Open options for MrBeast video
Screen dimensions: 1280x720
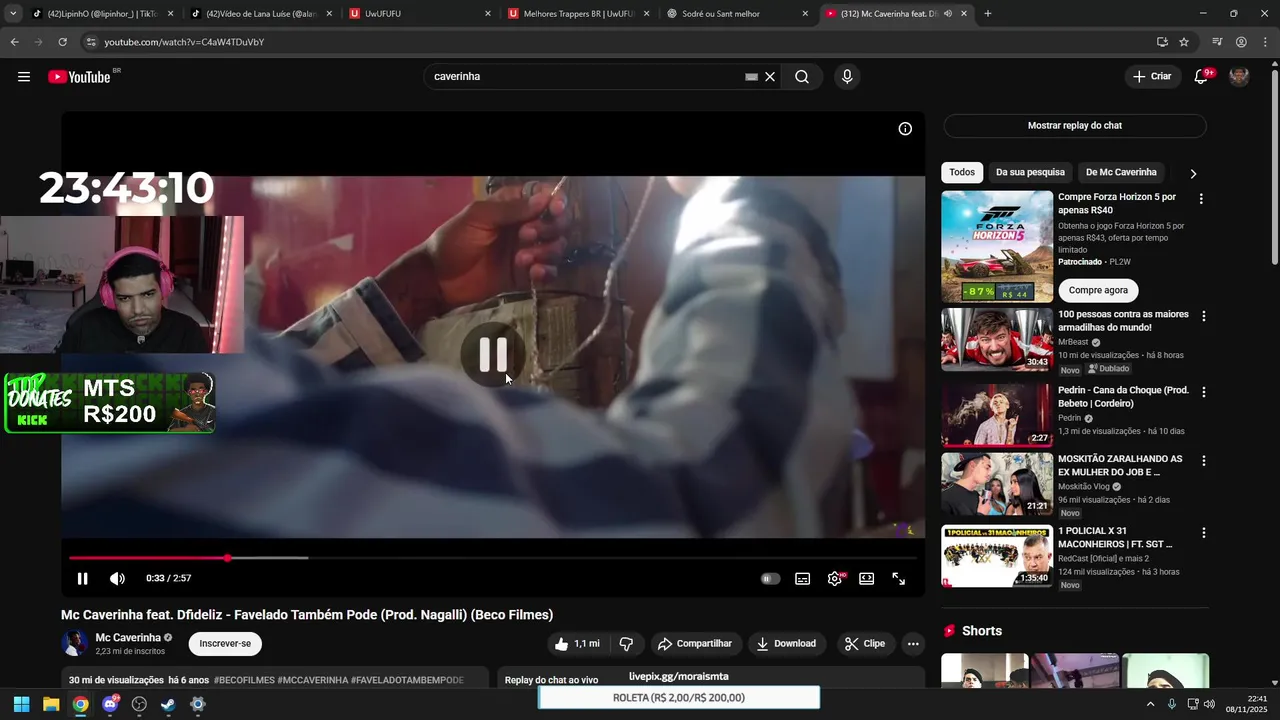[1203, 316]
